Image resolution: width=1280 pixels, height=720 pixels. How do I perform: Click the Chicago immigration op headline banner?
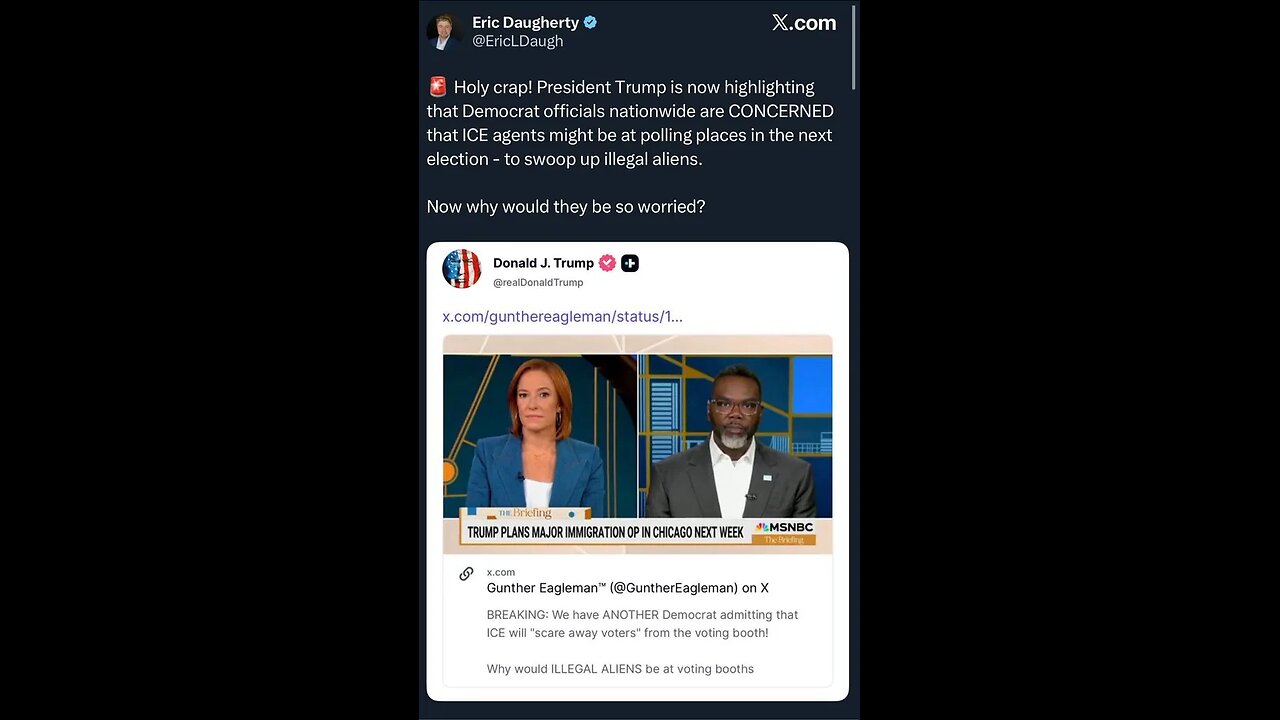tap(606, 532)
